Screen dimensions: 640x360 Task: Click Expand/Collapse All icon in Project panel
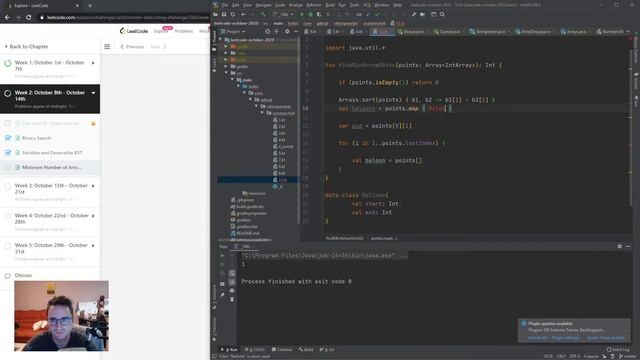(x=276, y=31)
